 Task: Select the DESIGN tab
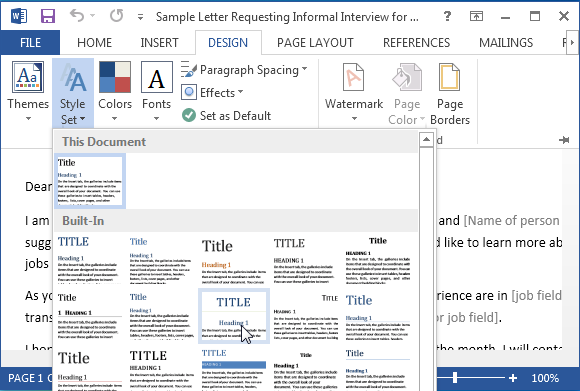[228, 43]
